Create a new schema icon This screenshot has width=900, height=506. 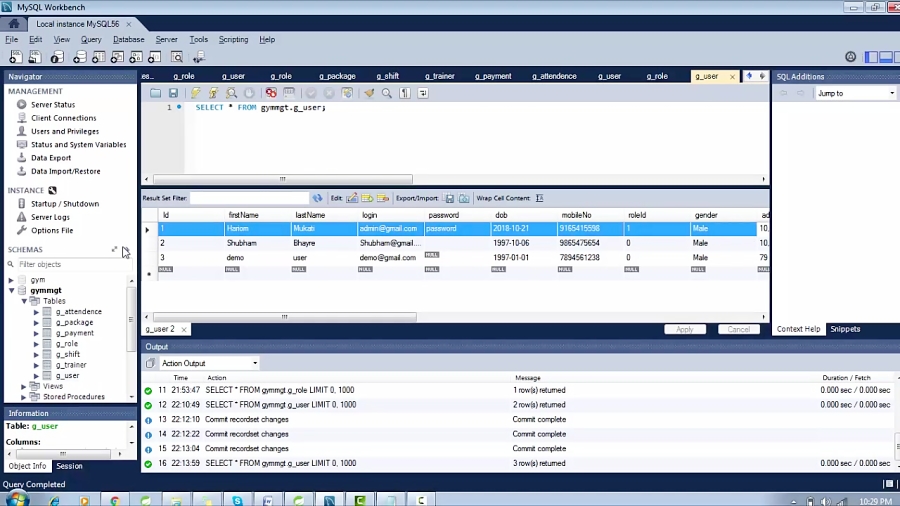tap(80, 57)
